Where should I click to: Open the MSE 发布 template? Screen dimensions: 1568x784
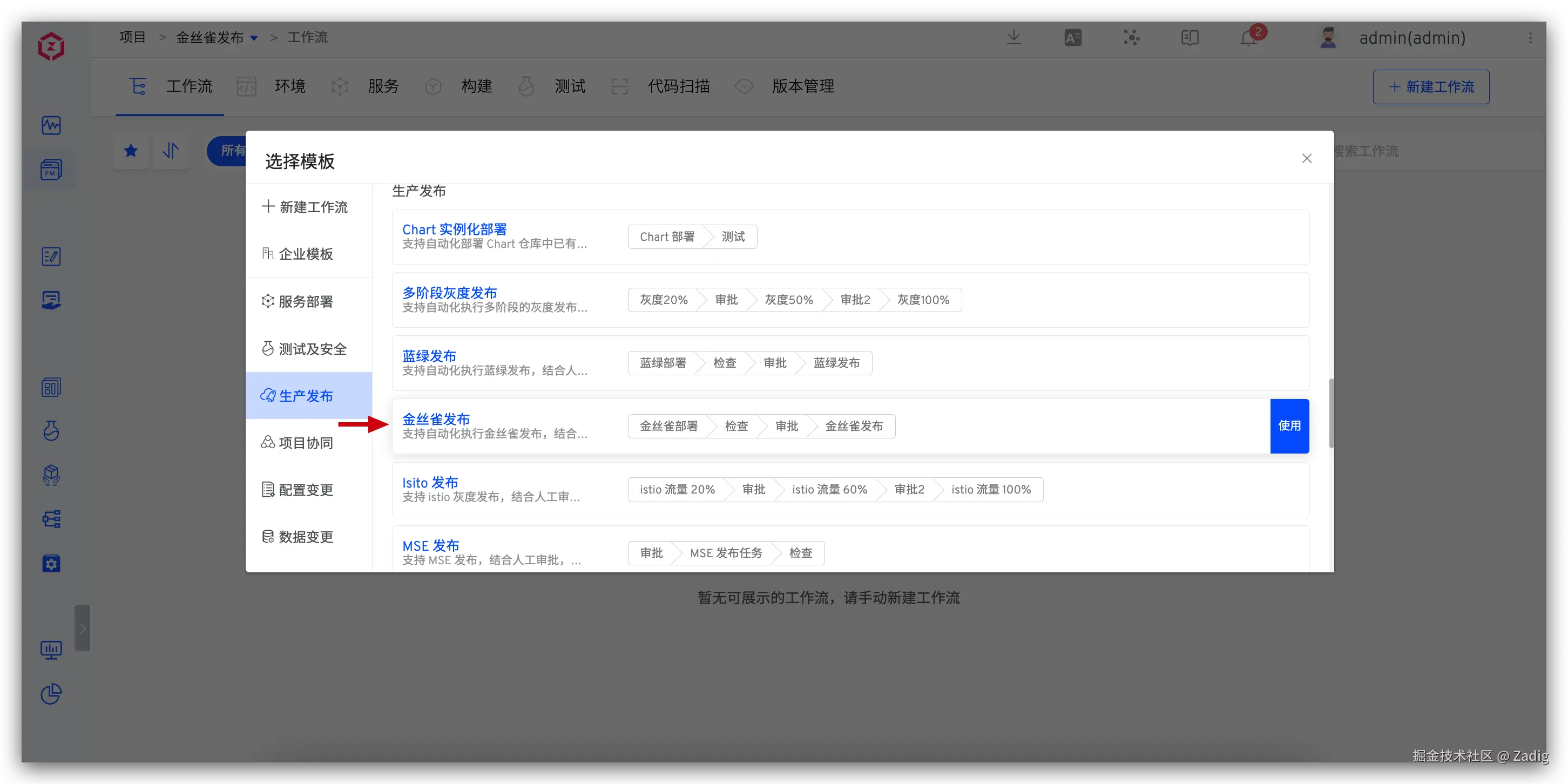pyautogui.click(x=430, y=546)
